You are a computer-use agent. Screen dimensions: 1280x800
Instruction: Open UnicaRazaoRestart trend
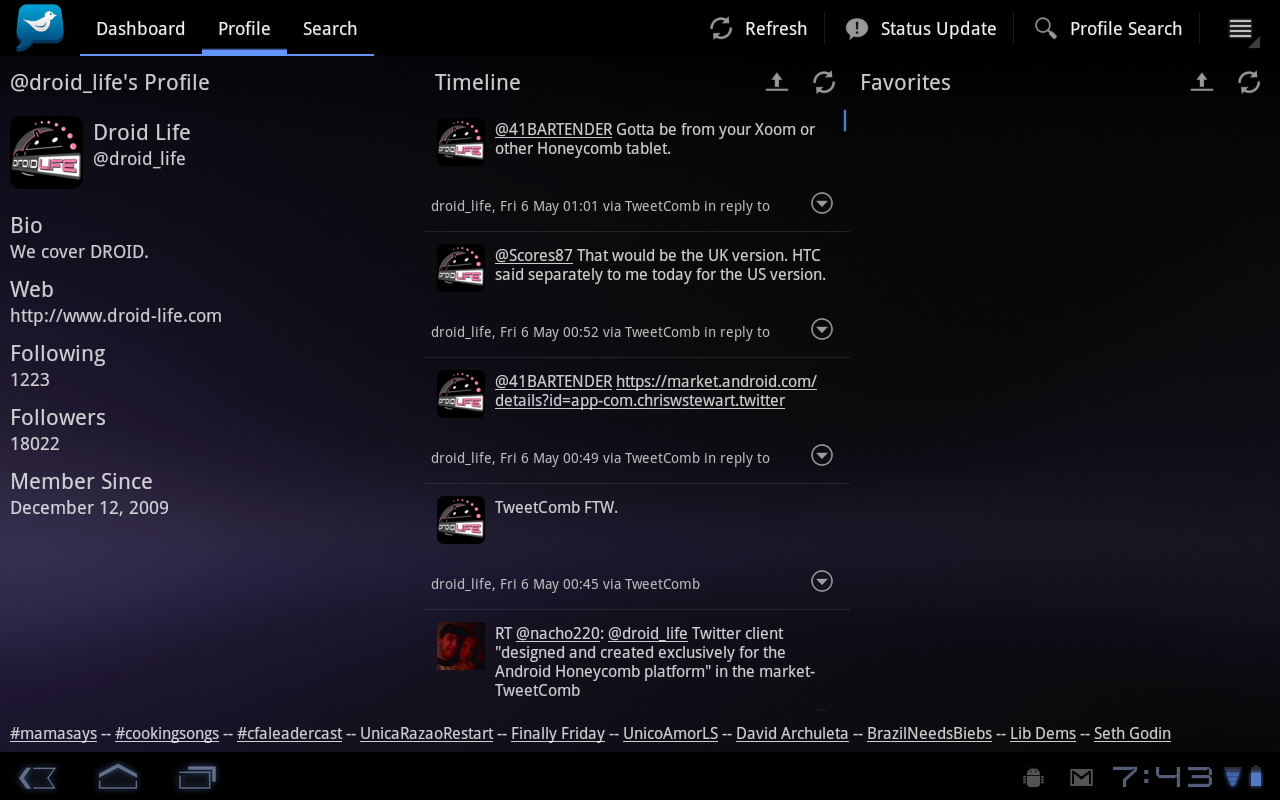[x=427, y=733]
